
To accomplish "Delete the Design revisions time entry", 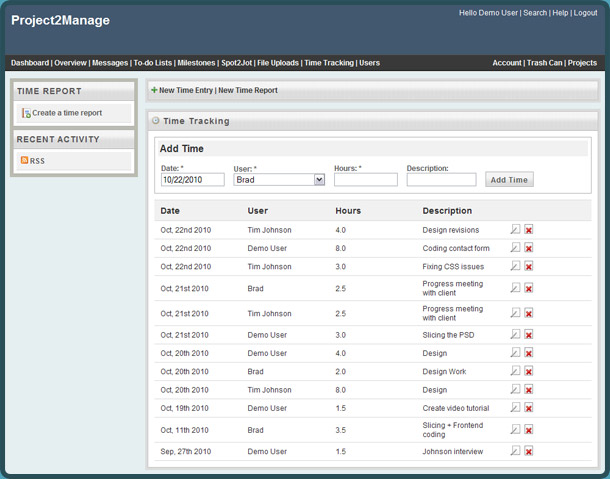I will (x=528, y=230).
